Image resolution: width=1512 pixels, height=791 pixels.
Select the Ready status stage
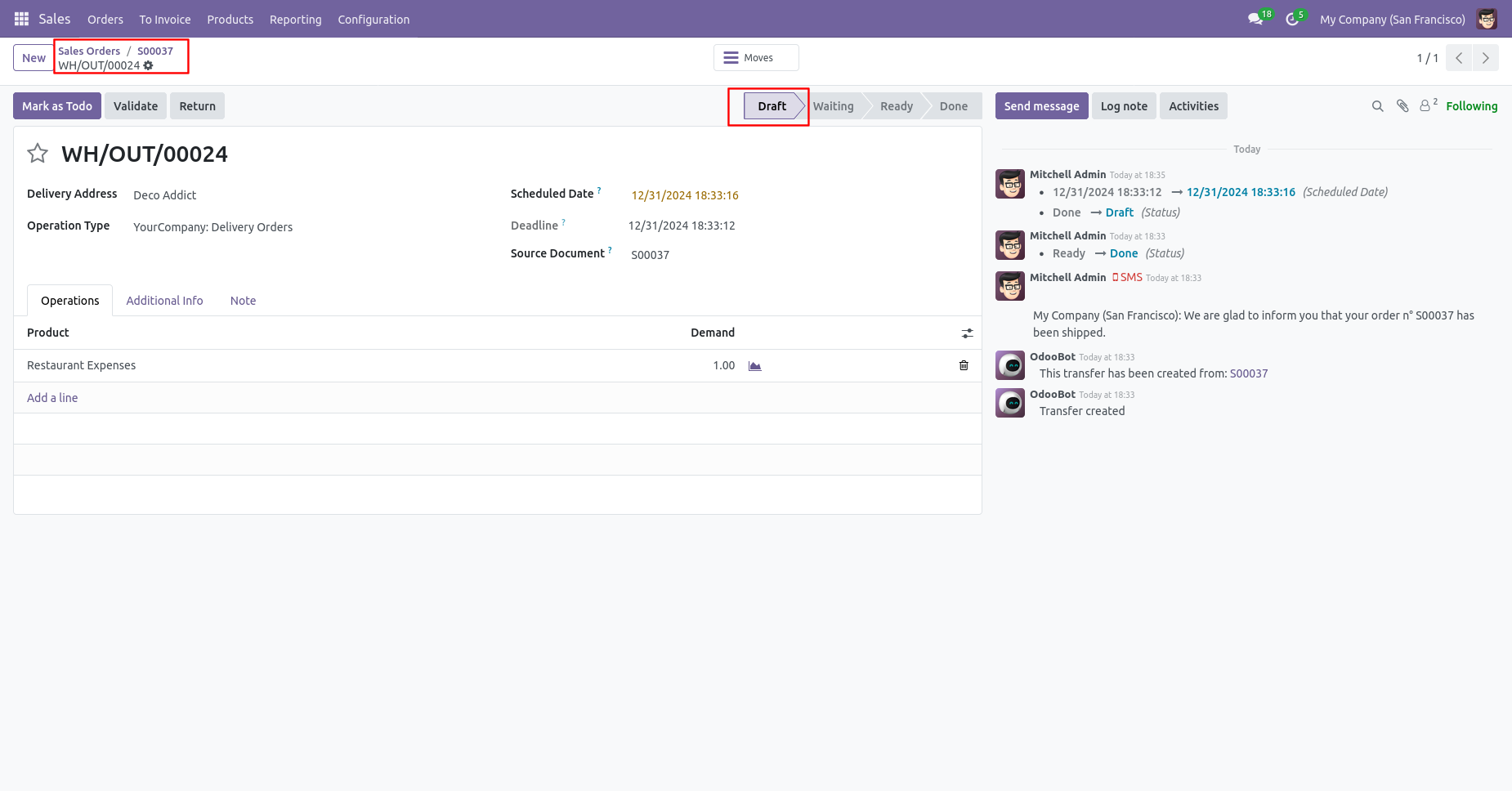pyautogui.click(x=897, y=106)
